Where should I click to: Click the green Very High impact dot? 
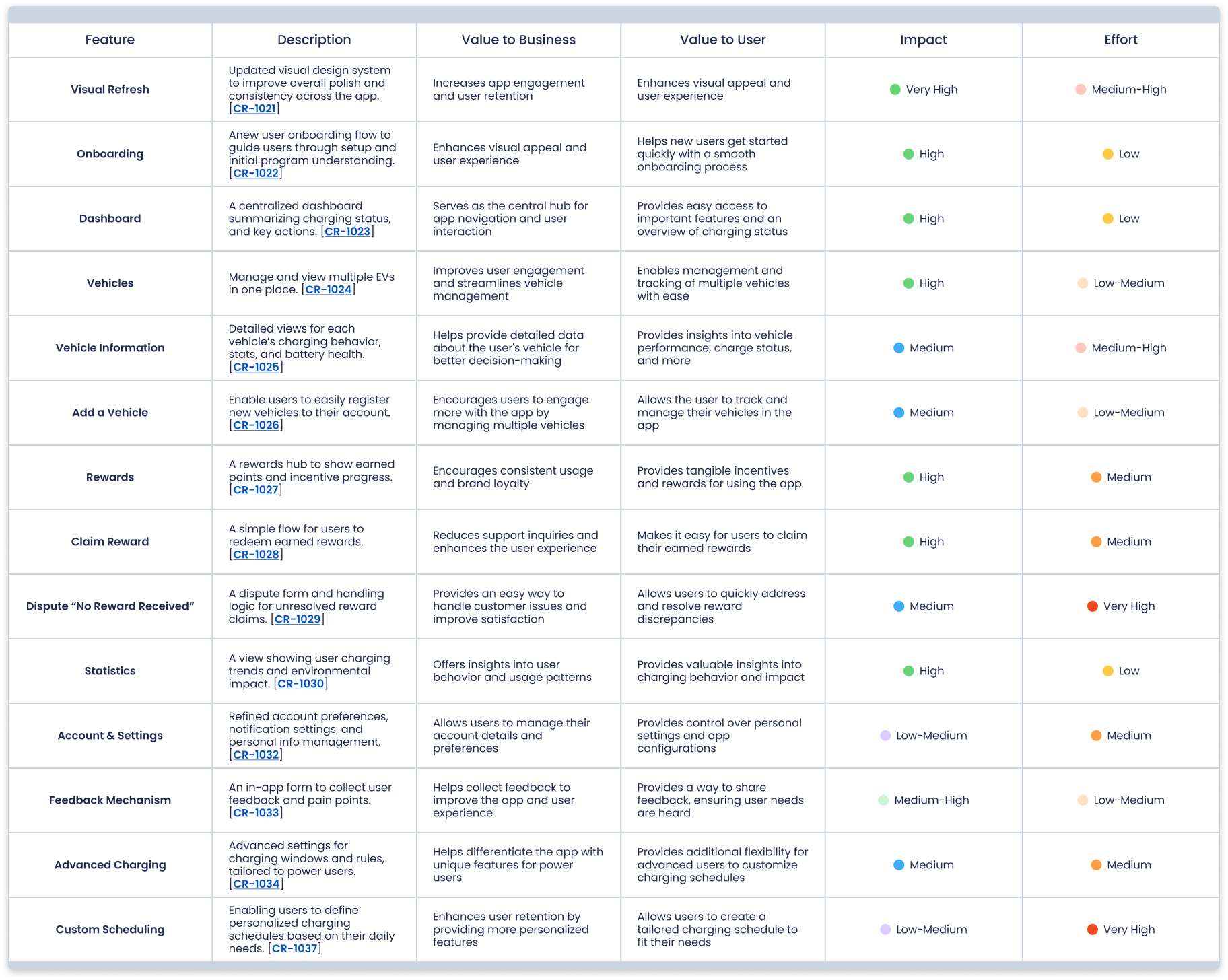(x=895, y=90)
